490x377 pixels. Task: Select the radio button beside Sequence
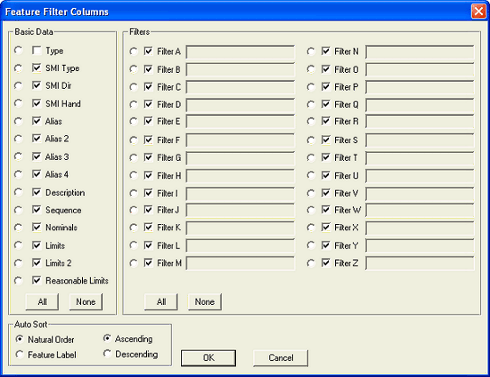18,210
